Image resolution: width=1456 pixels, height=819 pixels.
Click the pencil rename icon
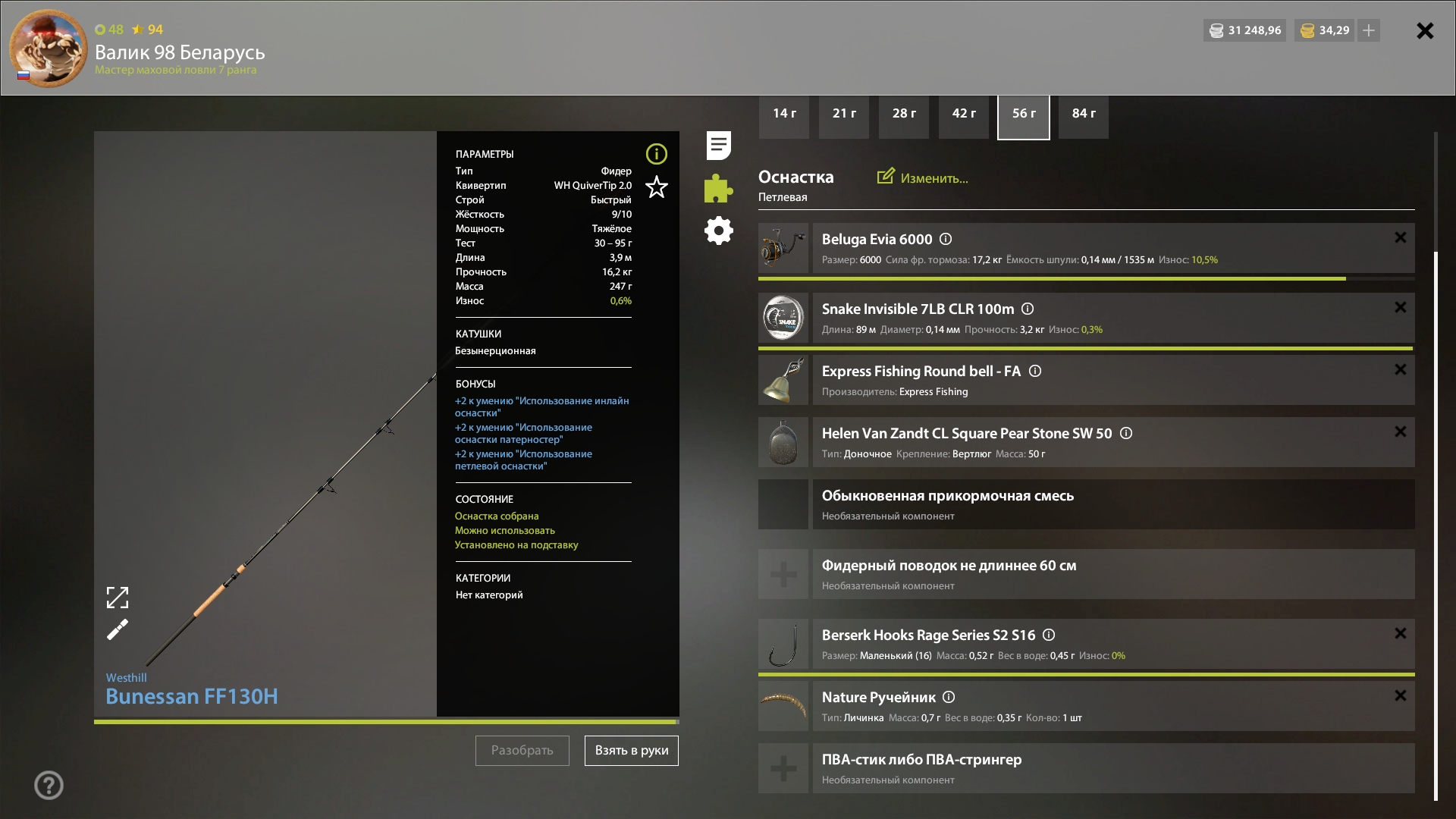coord(118,629)
